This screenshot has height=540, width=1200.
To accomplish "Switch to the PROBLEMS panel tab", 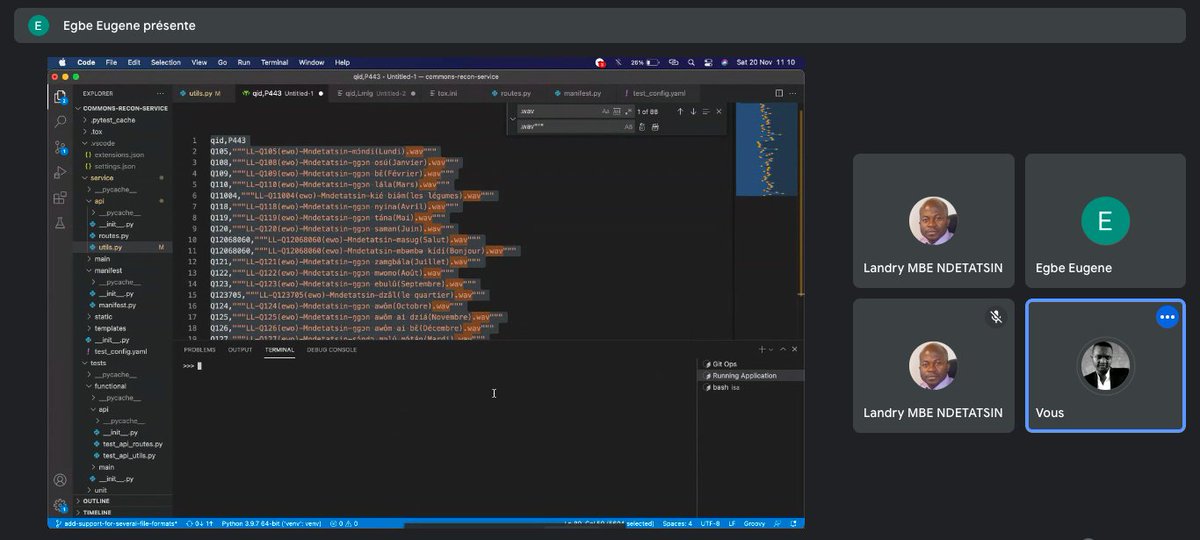I will tap(199, 349).
